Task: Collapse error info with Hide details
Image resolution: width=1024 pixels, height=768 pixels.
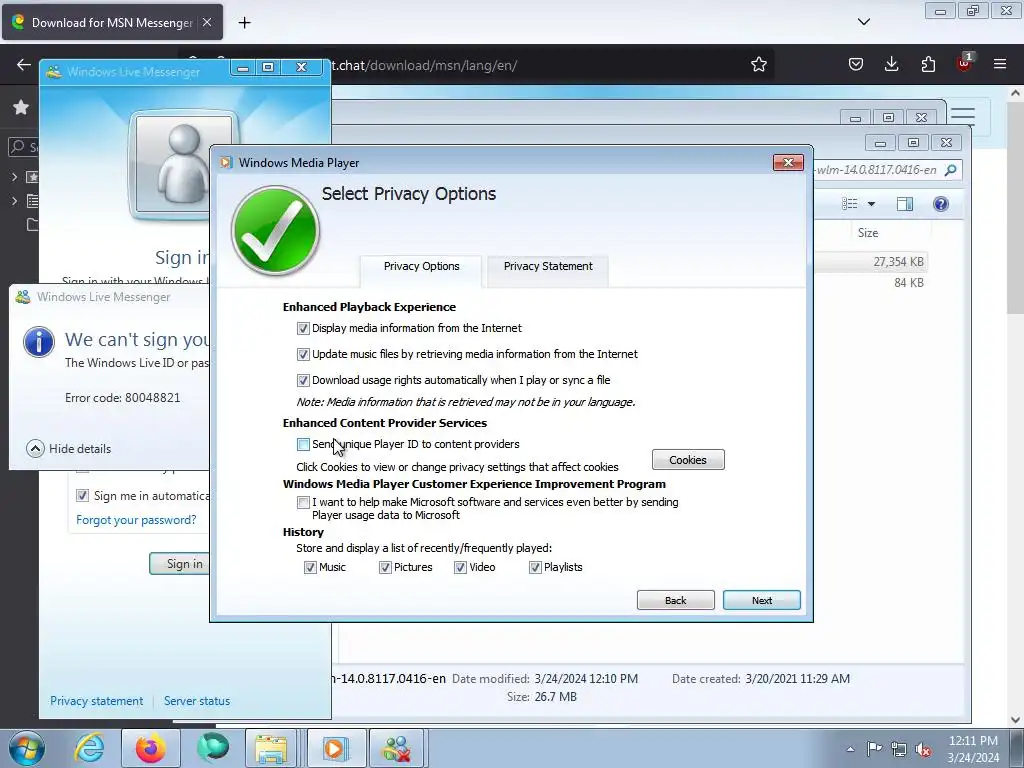Action: tap(69, 449)
